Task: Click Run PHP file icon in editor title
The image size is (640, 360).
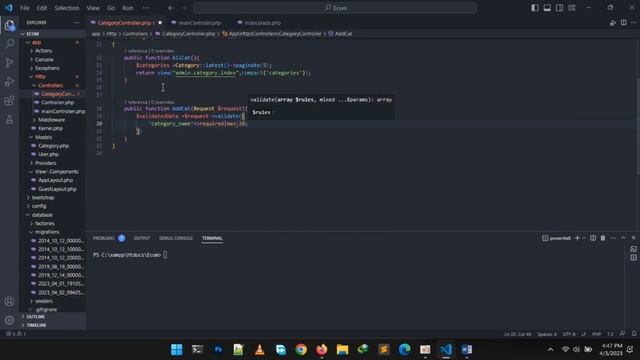Action: click(x=613, y=23)
